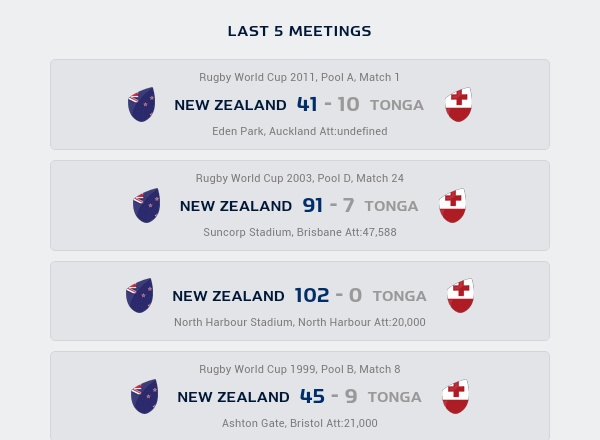The height and width of the screenshot is (440, 600).
Task: Open the 102 - 0 score result
Action: point(326,296)
